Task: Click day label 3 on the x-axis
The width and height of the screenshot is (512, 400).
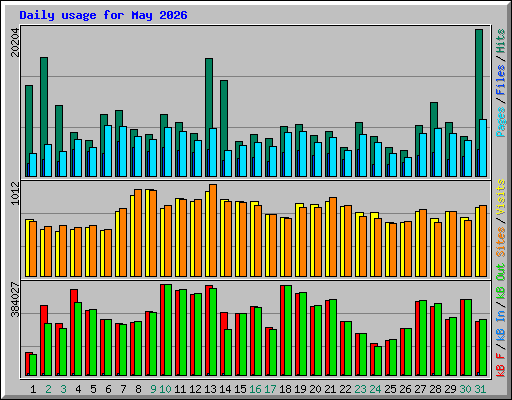Action: pos(63,389)
